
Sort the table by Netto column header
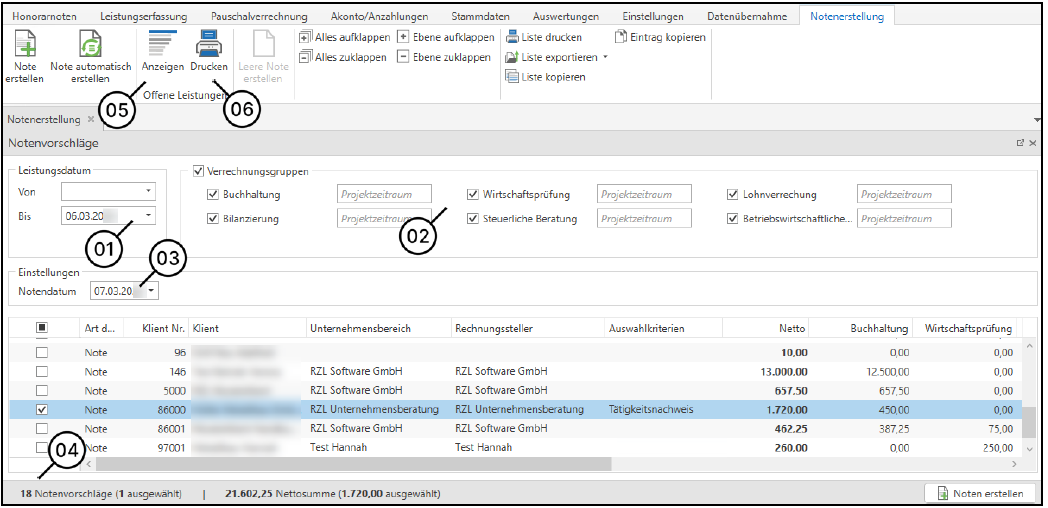click(x=765, y=328)
